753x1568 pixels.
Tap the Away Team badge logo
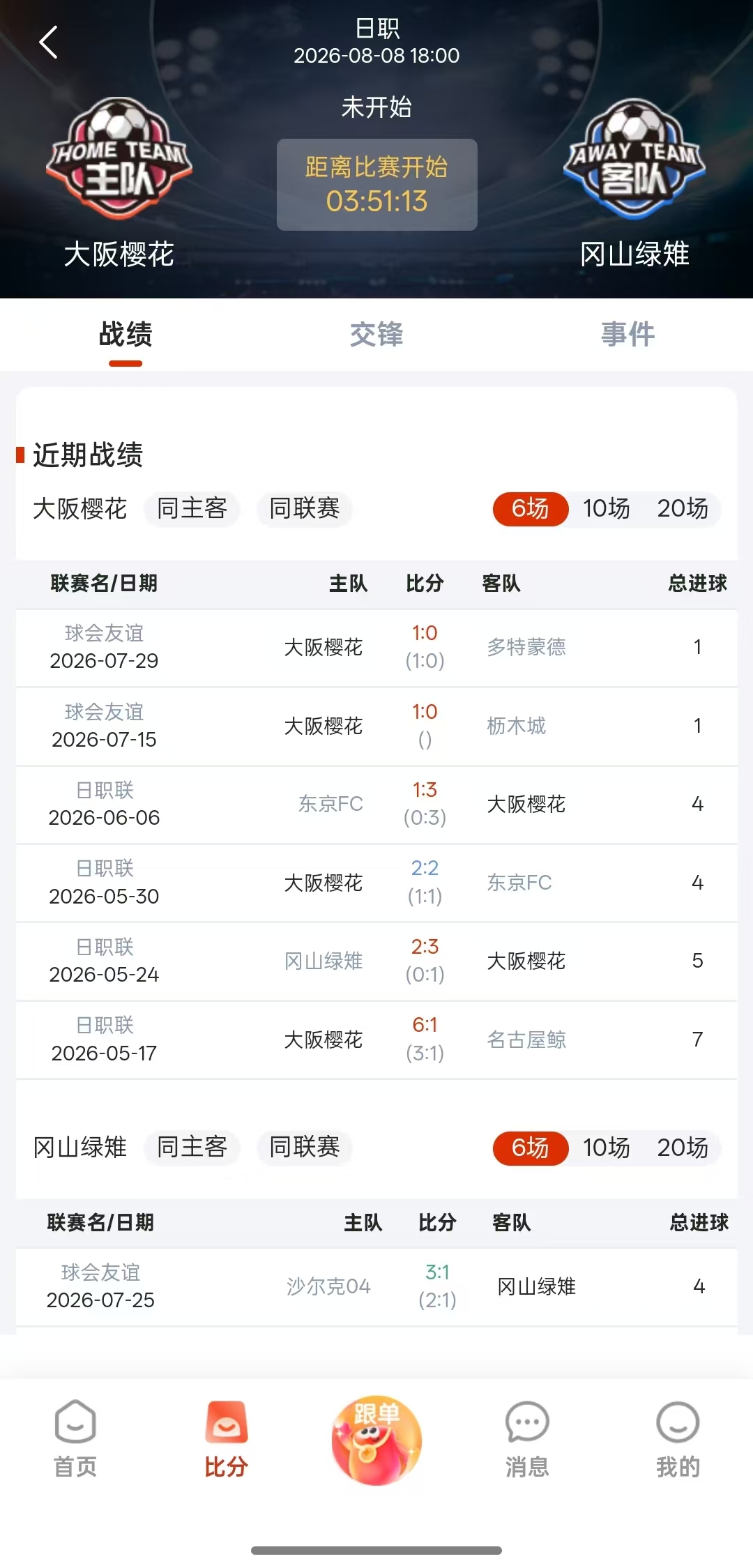634,159
